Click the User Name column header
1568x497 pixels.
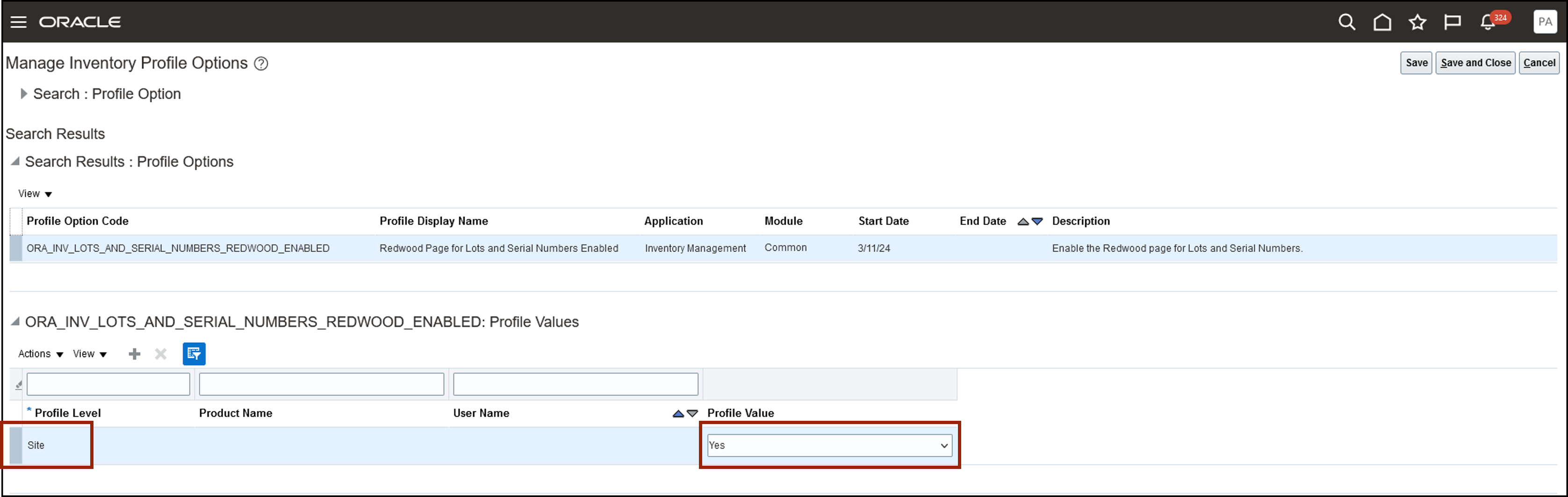481,413
